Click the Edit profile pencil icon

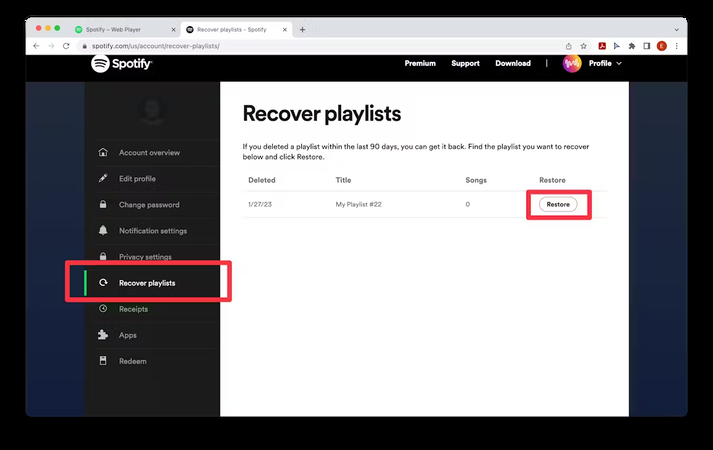(x=103, y=178)
